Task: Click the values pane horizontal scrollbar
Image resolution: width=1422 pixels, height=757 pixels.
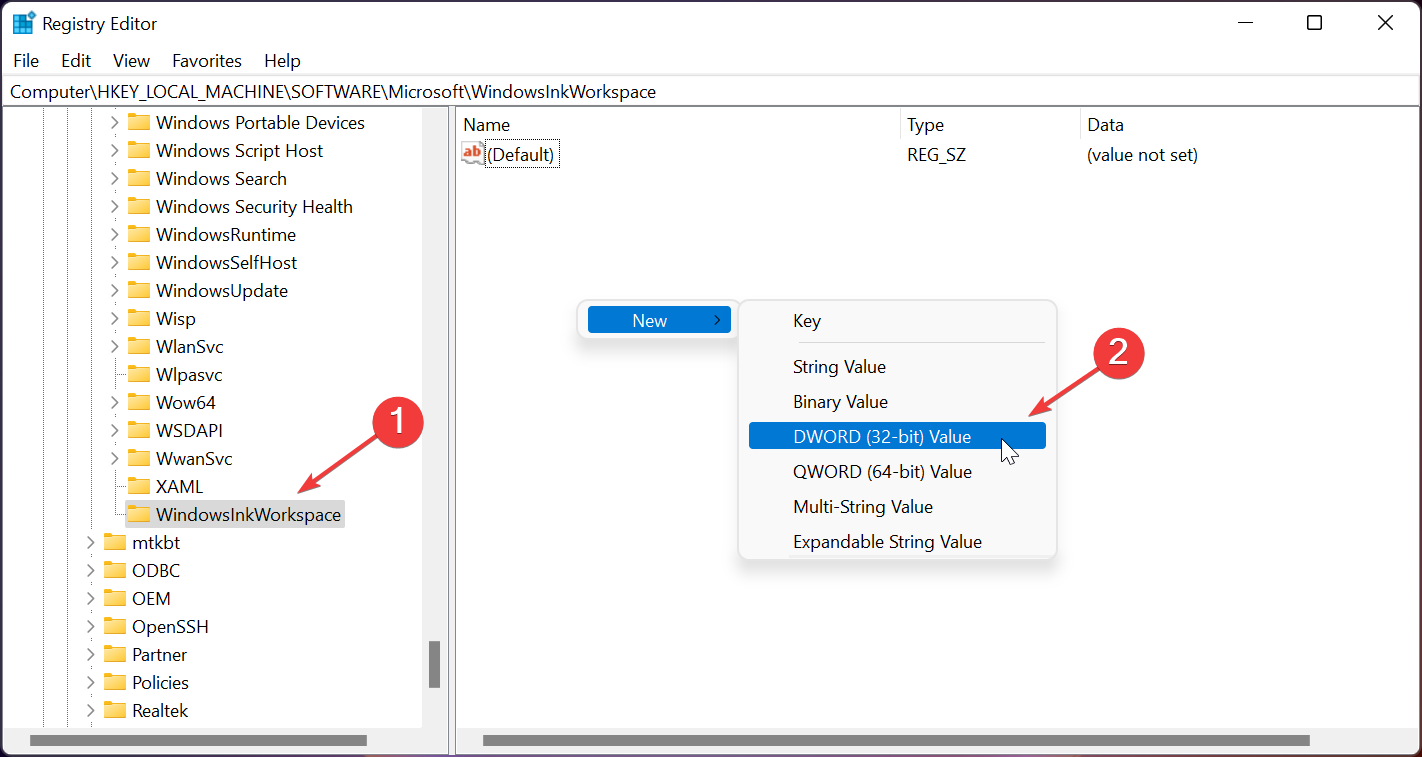Action: [896, 741]
